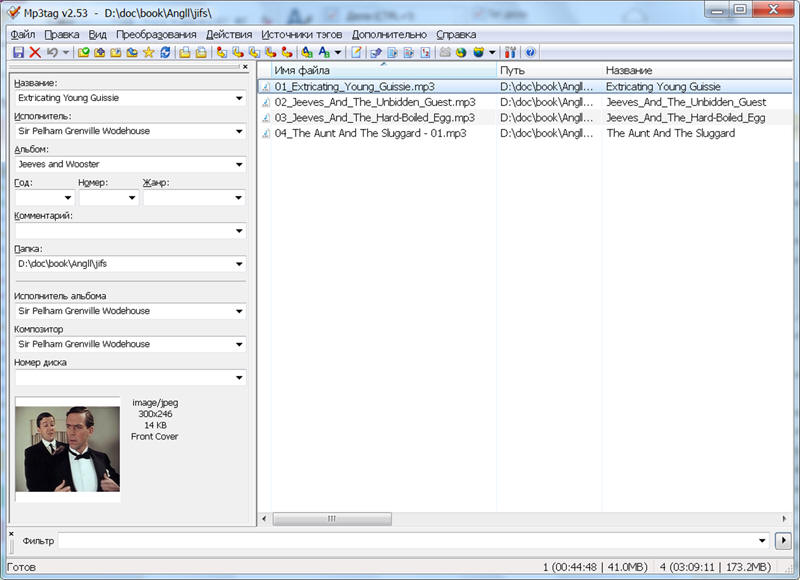The width and height of the screenshot is (800, 580).
Task: Sort by Путь column header
Action: [549, 70]
